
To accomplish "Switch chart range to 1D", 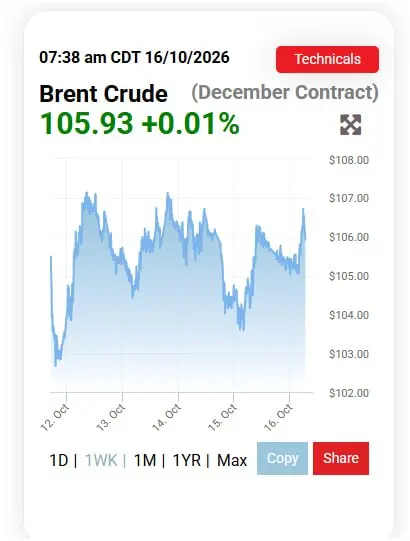I will coord(59,460).
